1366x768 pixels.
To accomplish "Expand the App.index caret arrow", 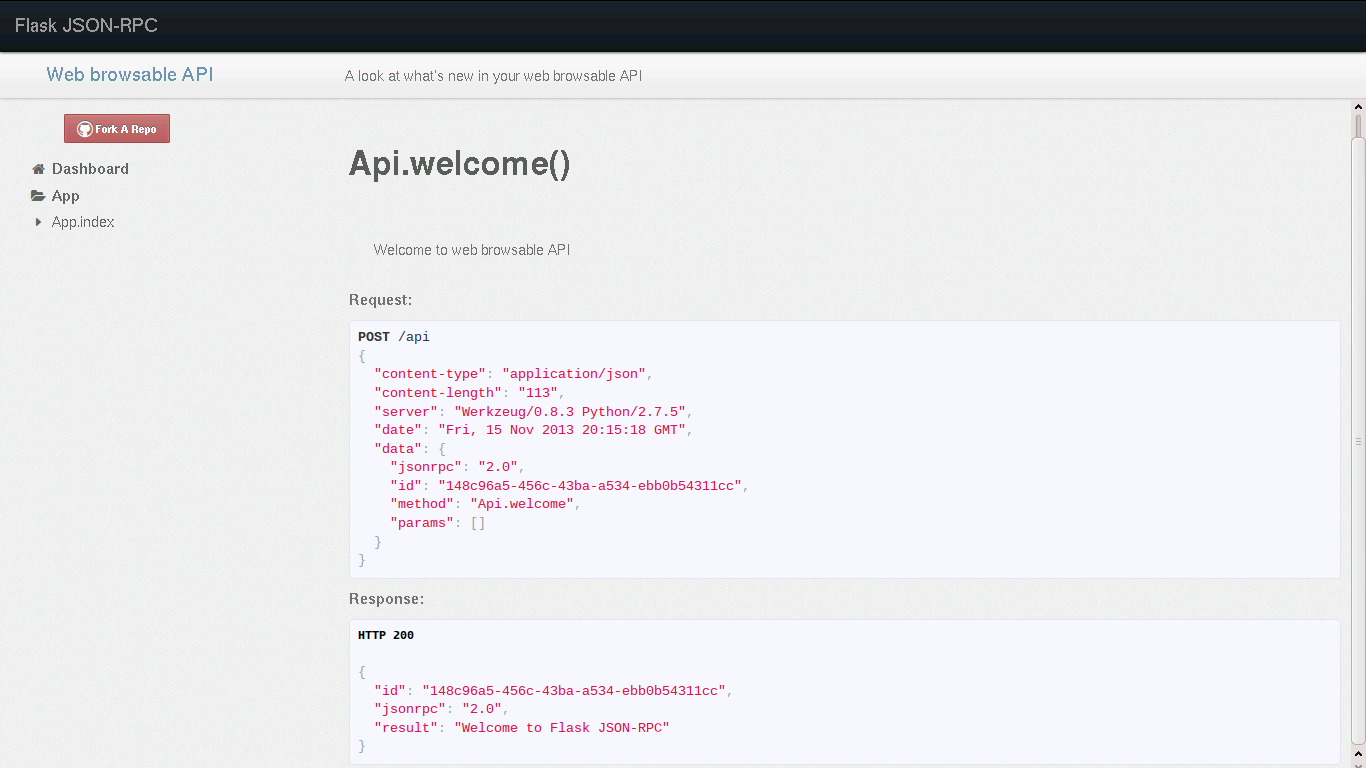I will pos(38,222).
